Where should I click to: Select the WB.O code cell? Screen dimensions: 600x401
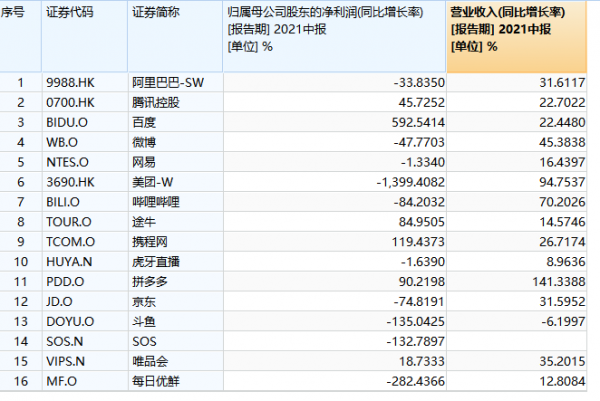pos(85,142)
